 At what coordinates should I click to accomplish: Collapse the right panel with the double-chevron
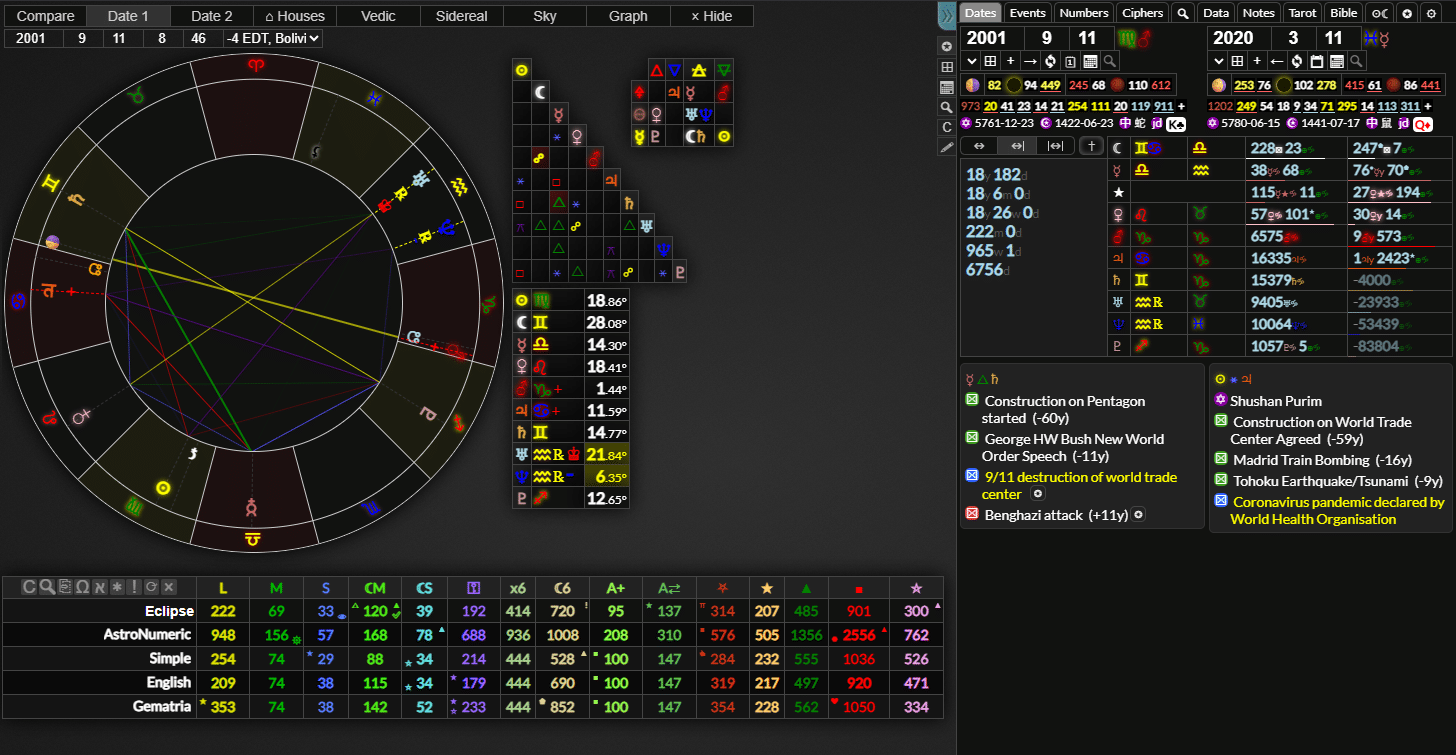coord(946,15)
